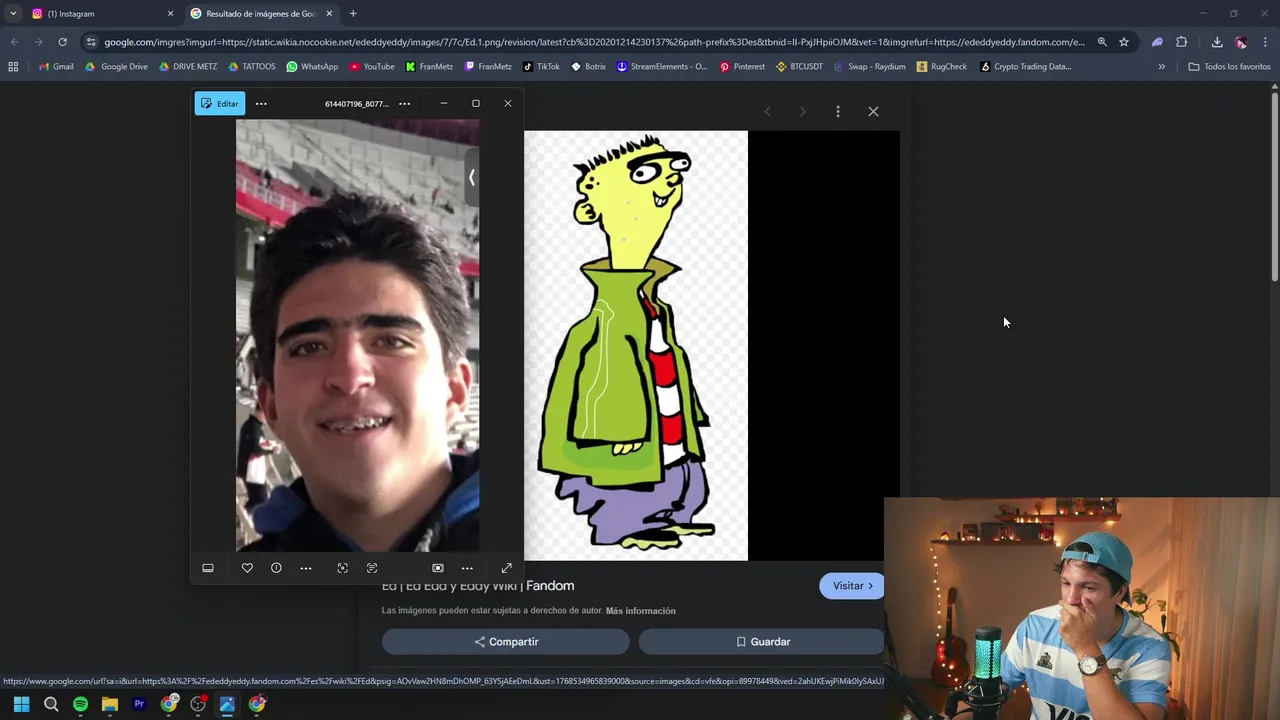
Task: Open the Google Drive bookmark
Action: [x=116, y=67]
